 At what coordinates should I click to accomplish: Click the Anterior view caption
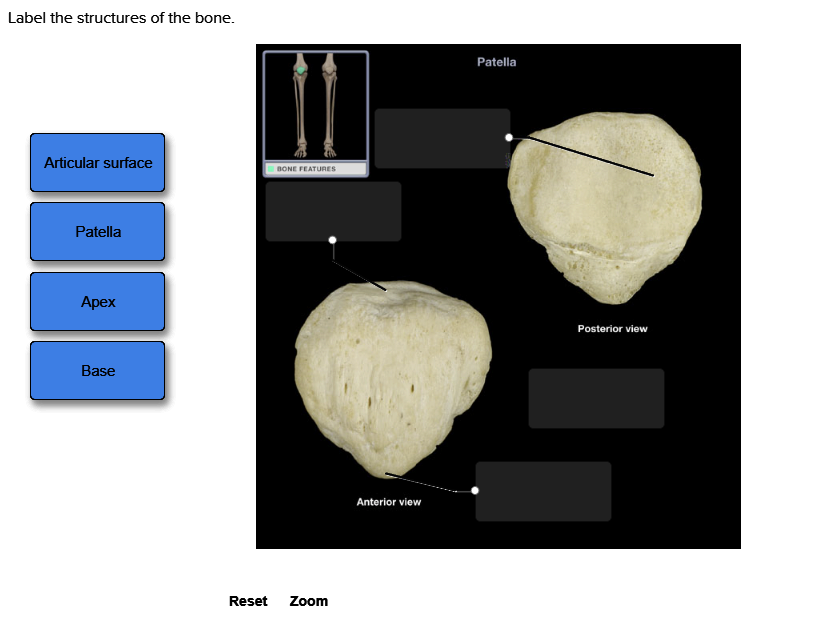(388, 502)
